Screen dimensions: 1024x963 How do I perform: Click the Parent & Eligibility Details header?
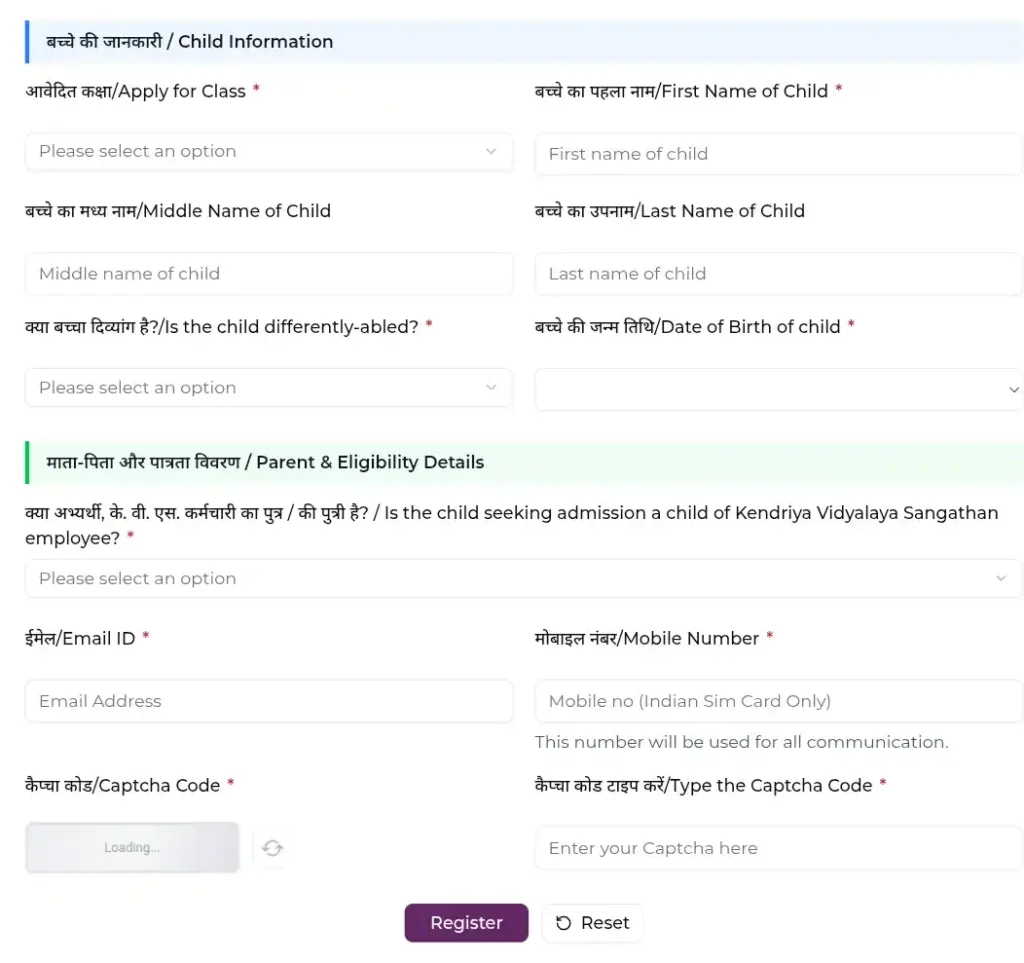point(265,463)
